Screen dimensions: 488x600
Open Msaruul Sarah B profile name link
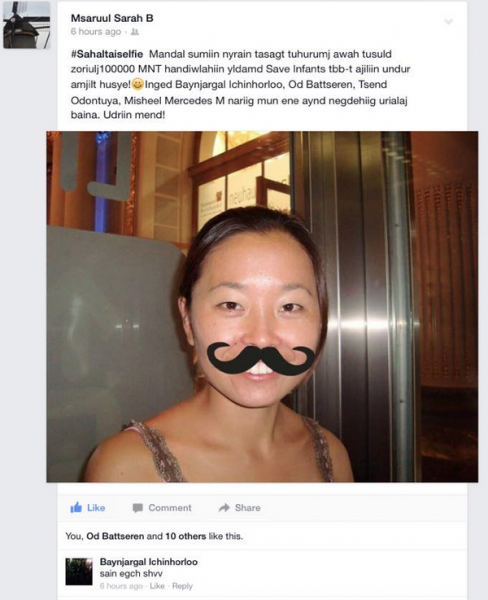(x=112, y=18)
